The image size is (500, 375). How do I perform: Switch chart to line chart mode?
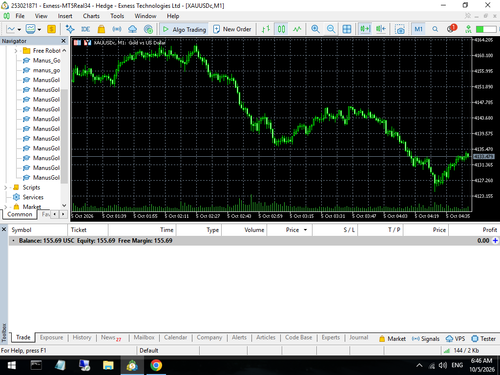(297, 29)
